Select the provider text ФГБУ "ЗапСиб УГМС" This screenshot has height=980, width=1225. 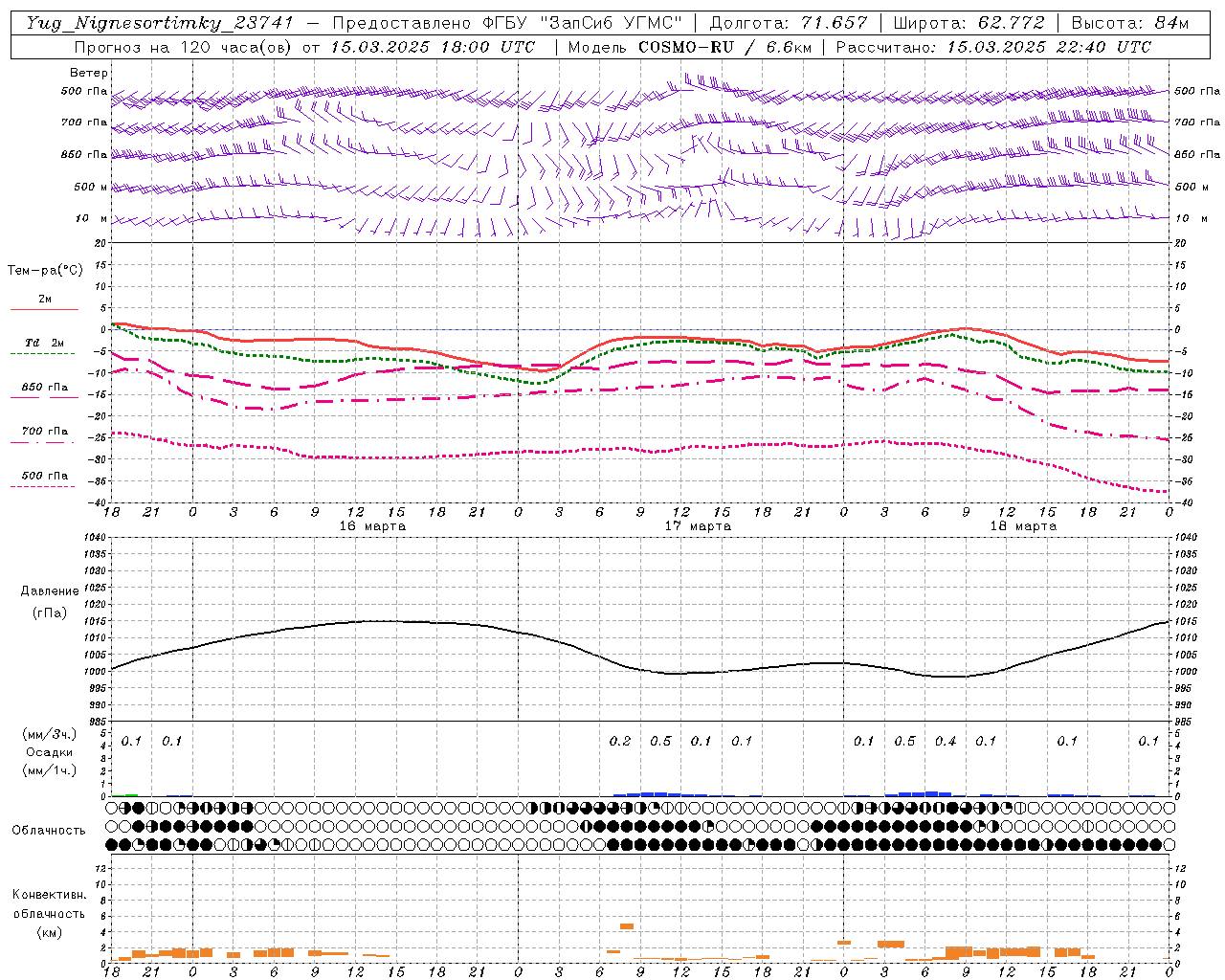pos(582,23)
